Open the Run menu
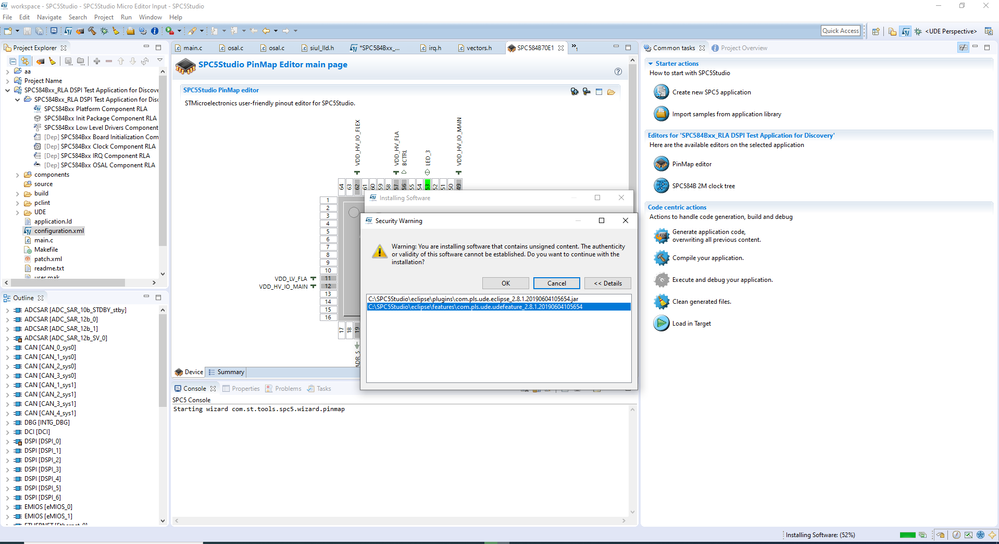Screen dimensions: 999x544 tap(126, 17)
